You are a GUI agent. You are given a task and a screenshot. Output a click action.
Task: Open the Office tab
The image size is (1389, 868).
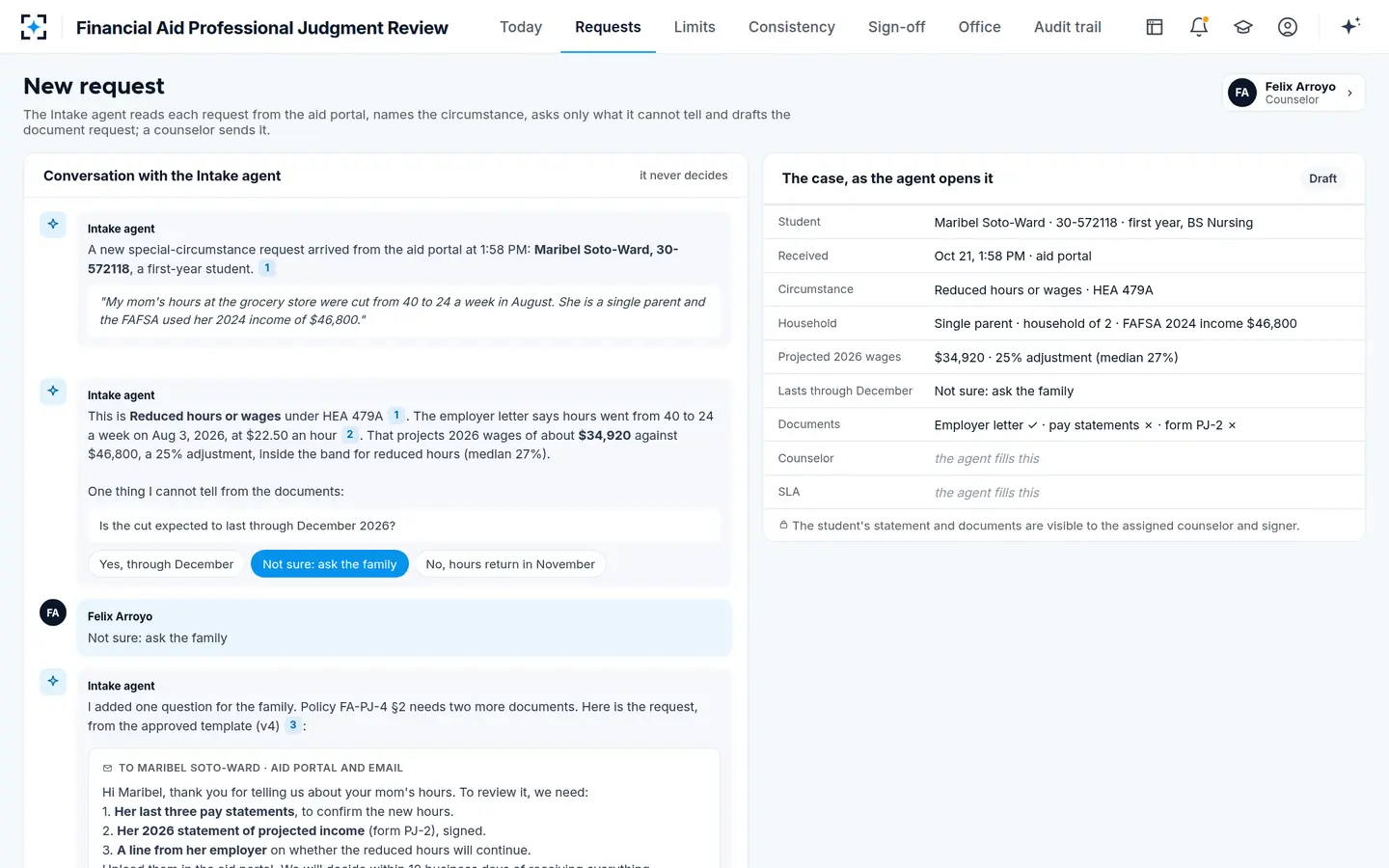980,27
